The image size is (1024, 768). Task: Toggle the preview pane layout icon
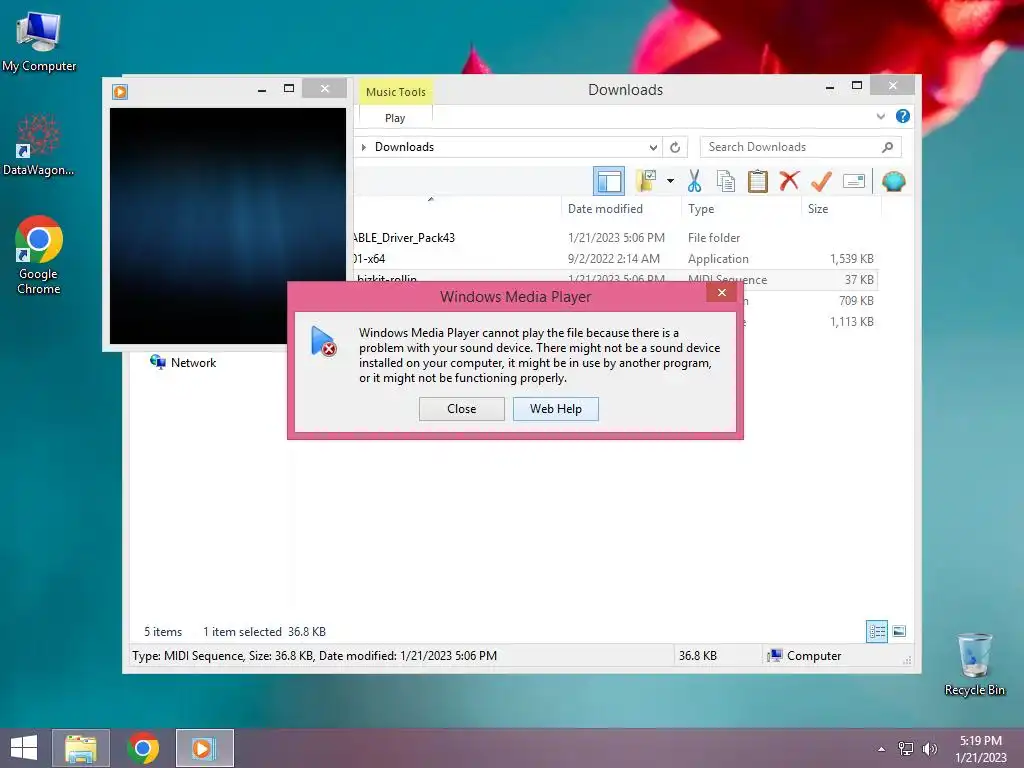(609, 181)
